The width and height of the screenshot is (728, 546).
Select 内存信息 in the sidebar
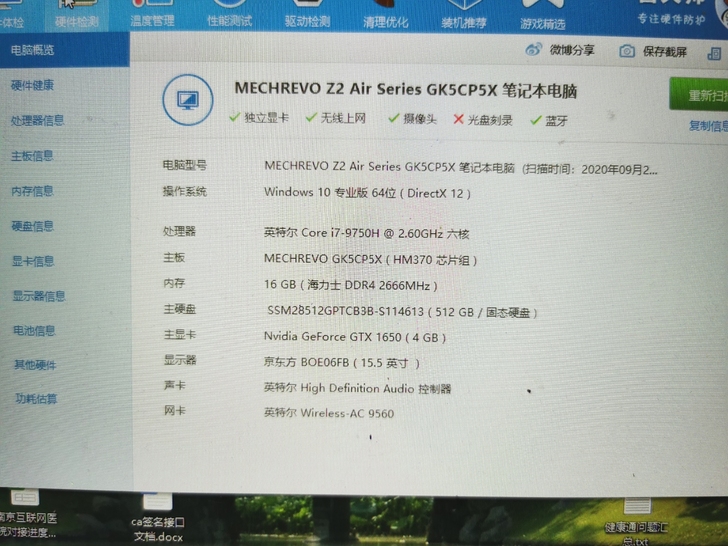pyautogui.click(x=32, y=191)
